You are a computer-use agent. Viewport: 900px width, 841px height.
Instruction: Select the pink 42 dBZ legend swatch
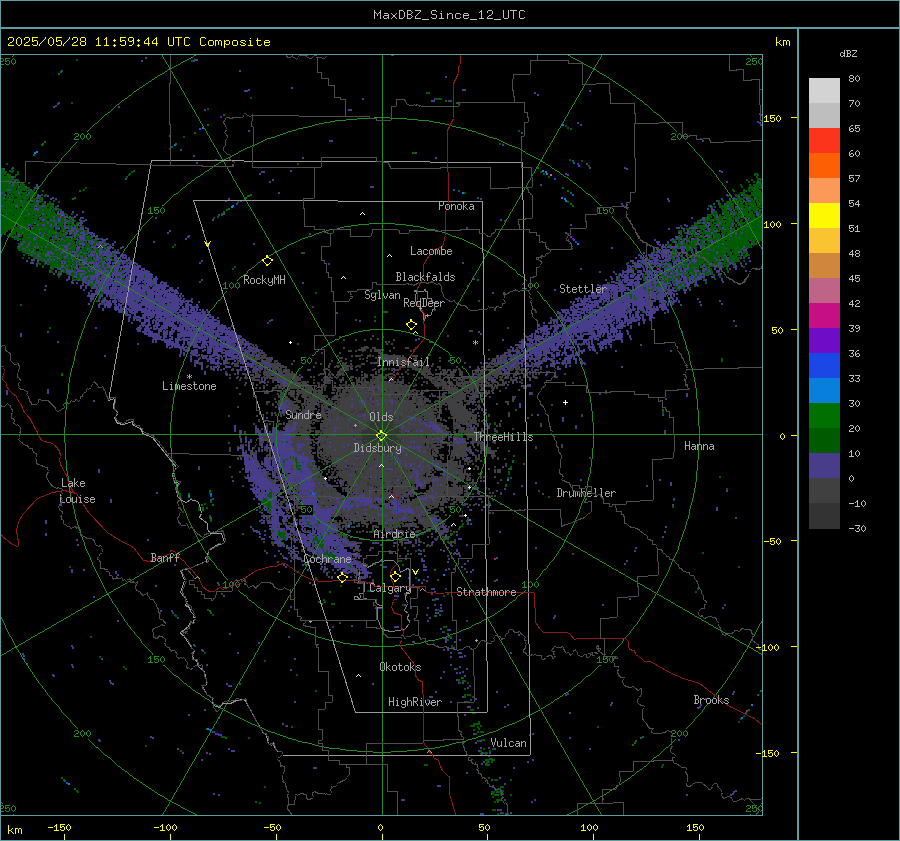tap(824, 291)
